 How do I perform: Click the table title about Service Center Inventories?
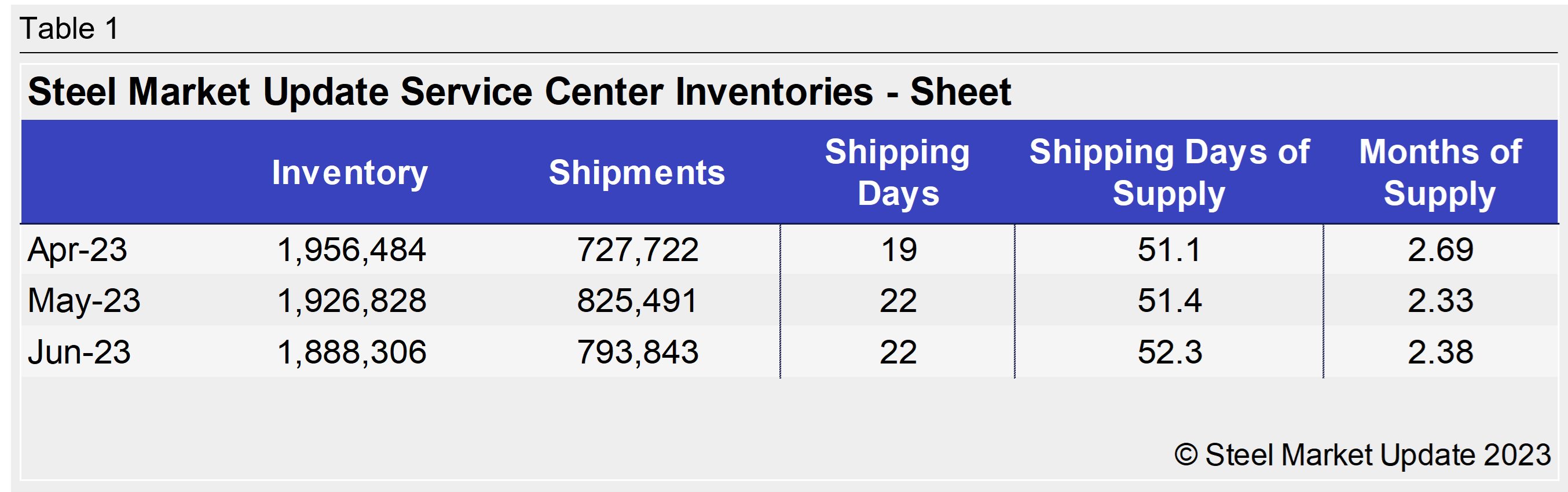click(519, 93)
